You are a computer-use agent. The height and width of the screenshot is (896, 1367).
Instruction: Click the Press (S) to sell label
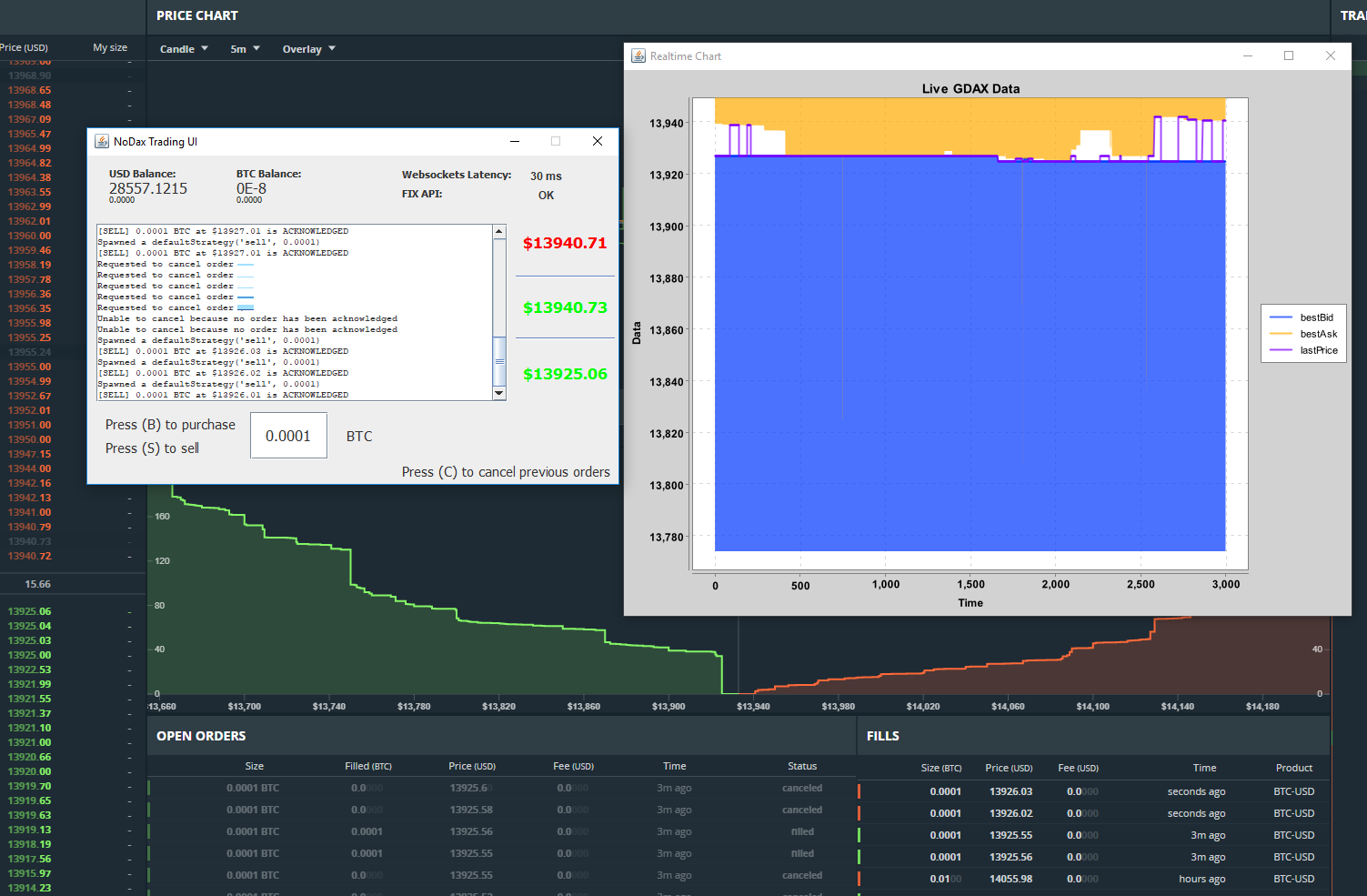coord(152,448)
